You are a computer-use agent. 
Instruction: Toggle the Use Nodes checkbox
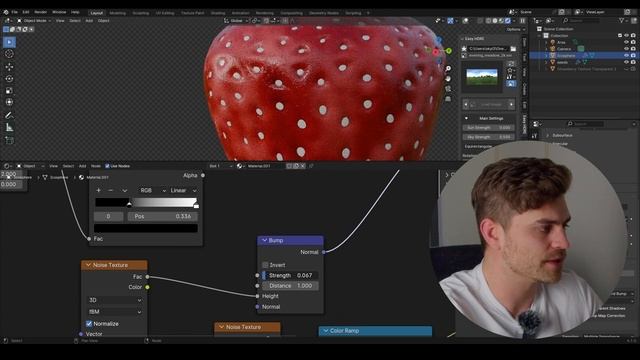pos(107,166)
